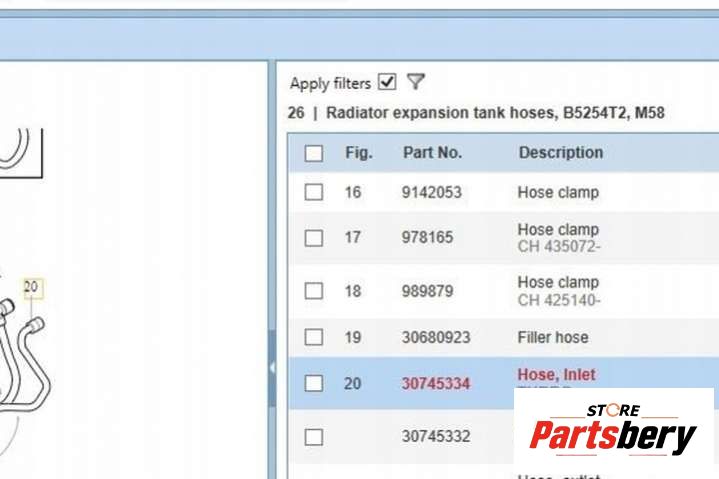
Task: Click the filter funnel icon
Action: 416,82
